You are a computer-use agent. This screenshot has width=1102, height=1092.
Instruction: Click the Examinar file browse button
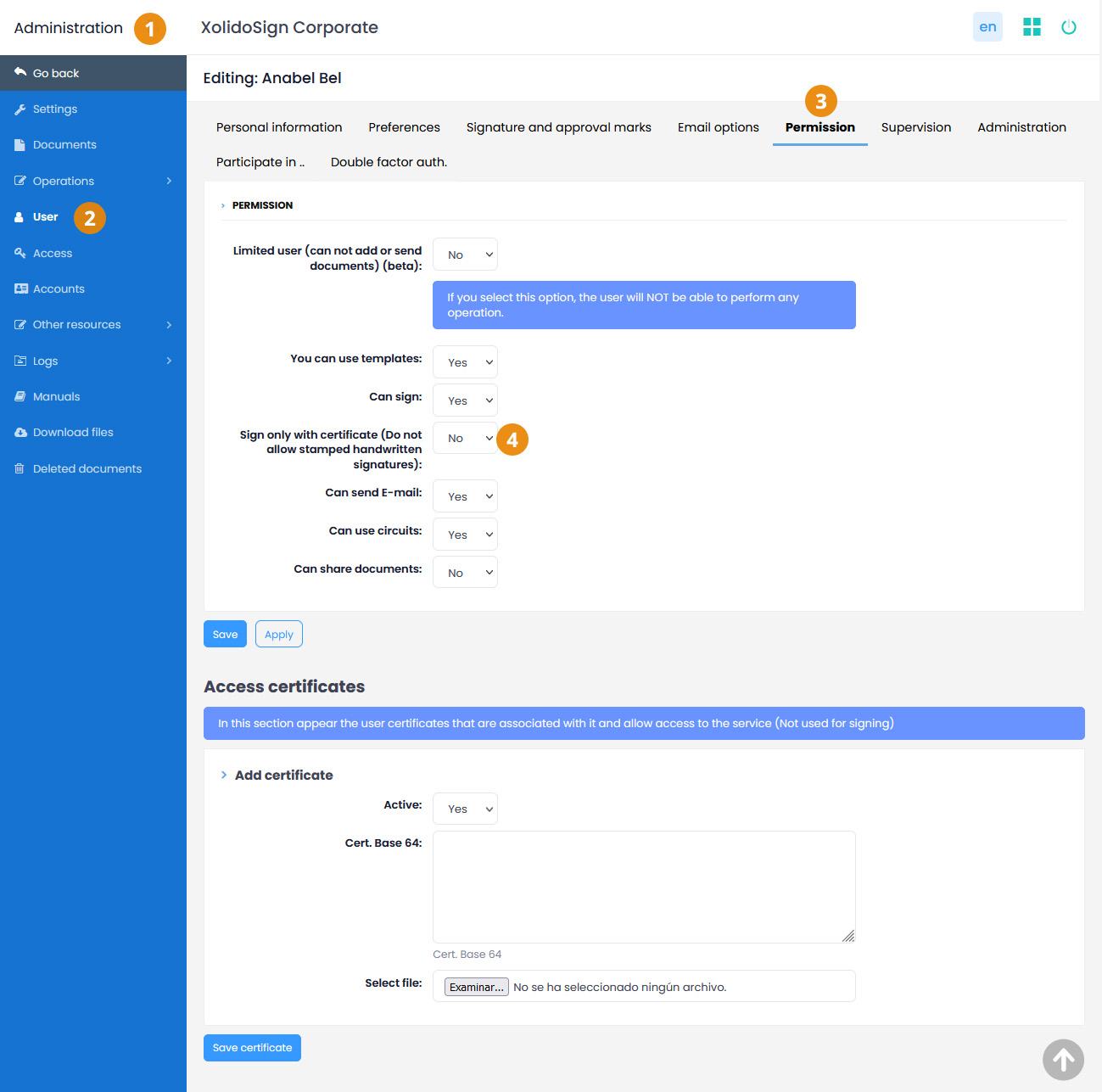coord(476,987)
